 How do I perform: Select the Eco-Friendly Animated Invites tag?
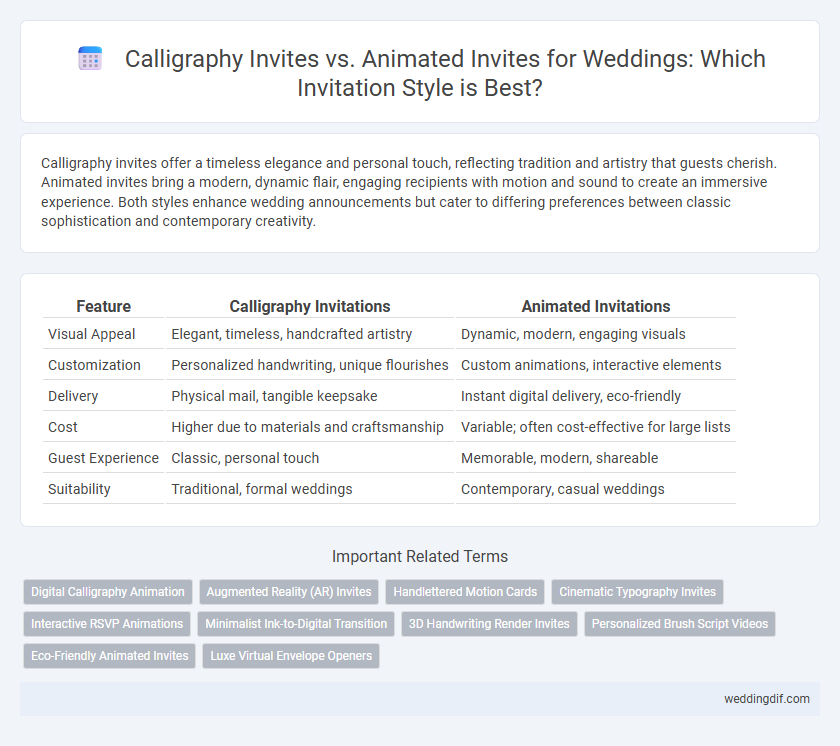click(x=109, y=656)
